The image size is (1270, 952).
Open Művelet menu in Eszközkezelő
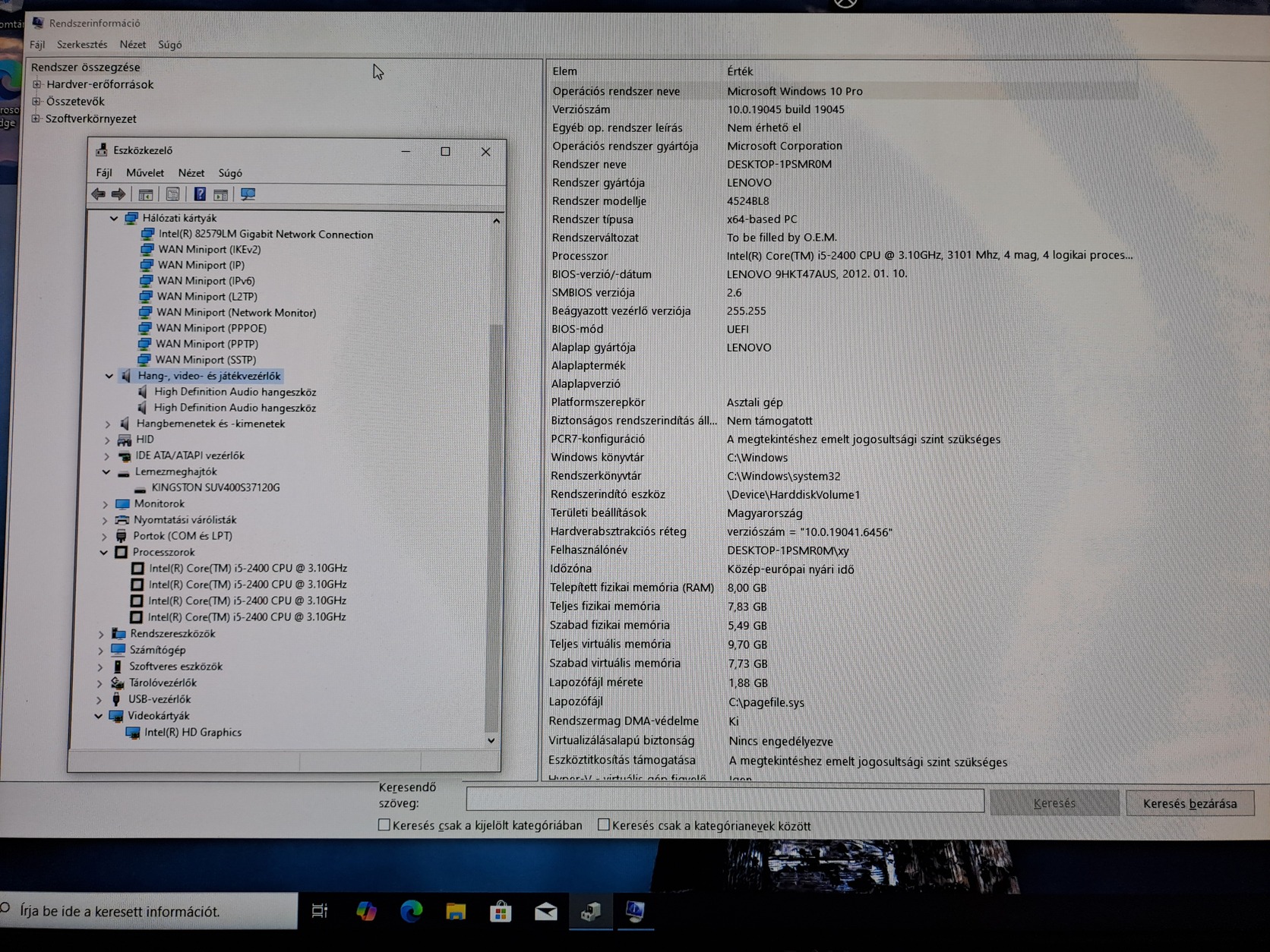click(145, 173)
